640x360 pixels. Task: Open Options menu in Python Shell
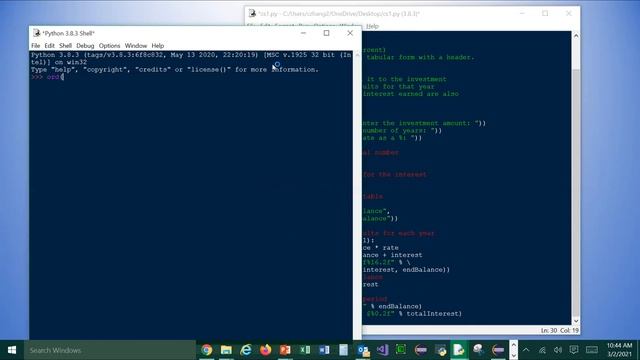pos(109,46)
